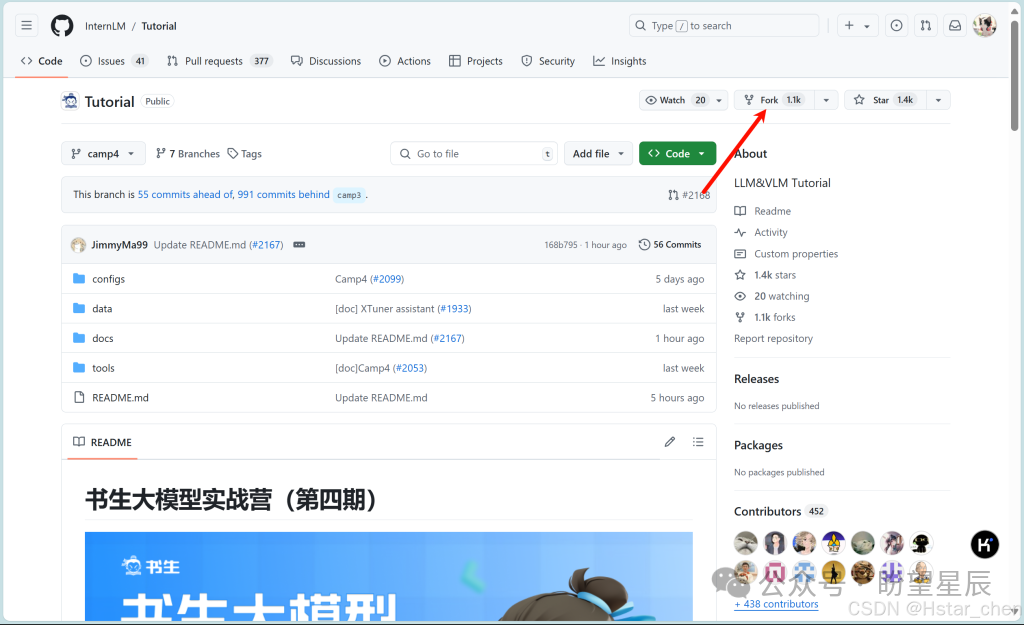Open the configs folder

coord(108,279)
